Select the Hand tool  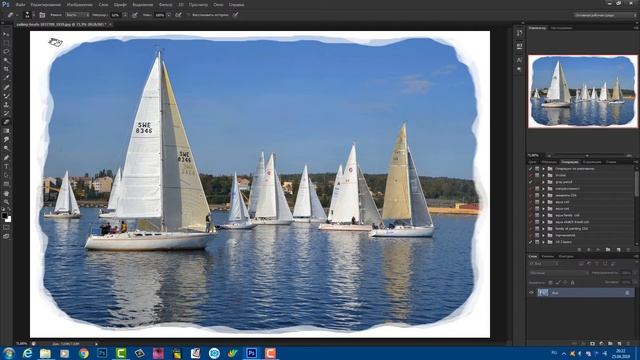6,193
